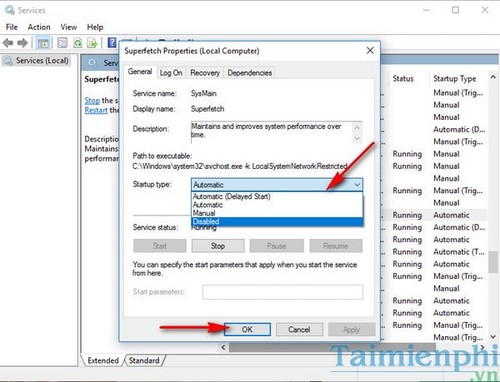Click the svchost.exe executable path text

[240, 166]
